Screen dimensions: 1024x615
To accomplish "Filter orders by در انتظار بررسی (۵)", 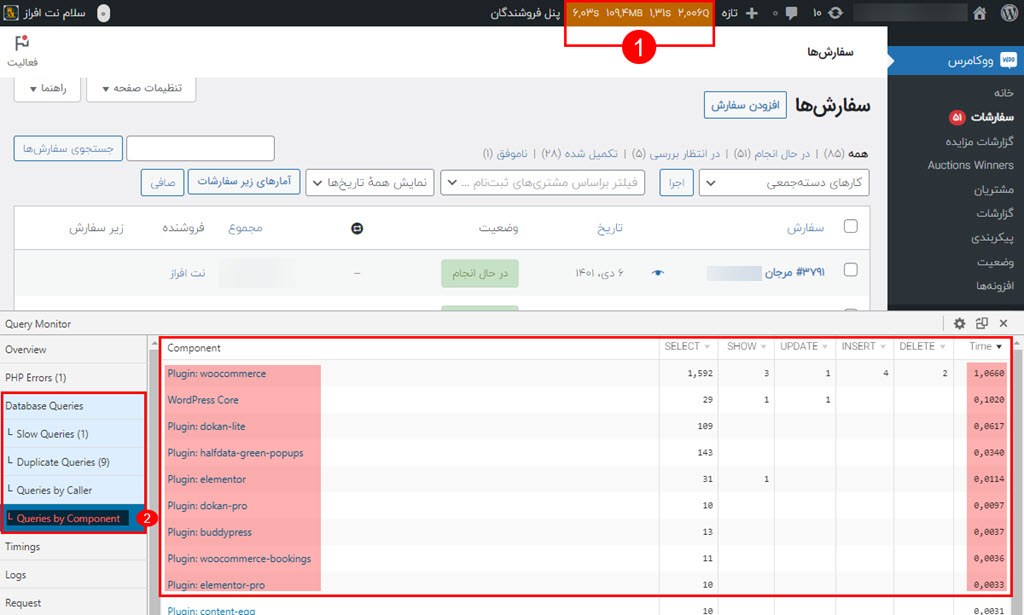I will point(675,153).
